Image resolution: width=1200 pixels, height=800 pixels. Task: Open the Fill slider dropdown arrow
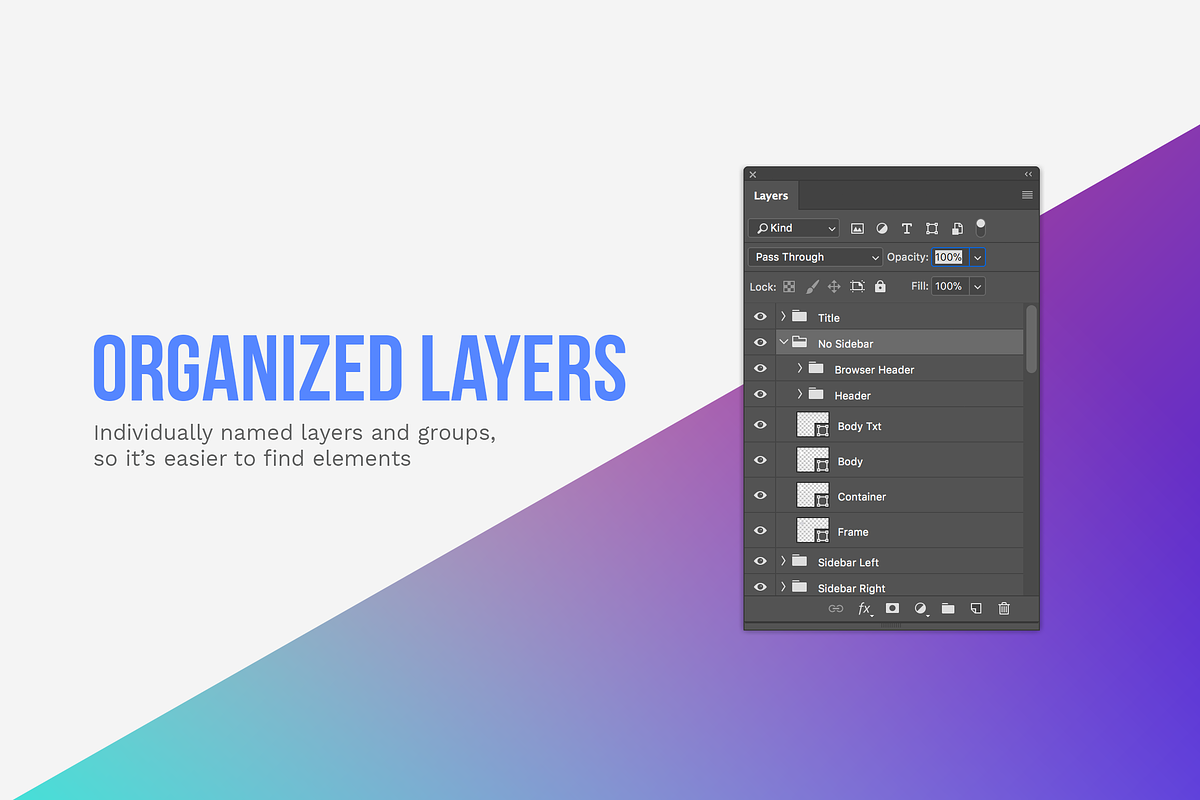(977, 286)
